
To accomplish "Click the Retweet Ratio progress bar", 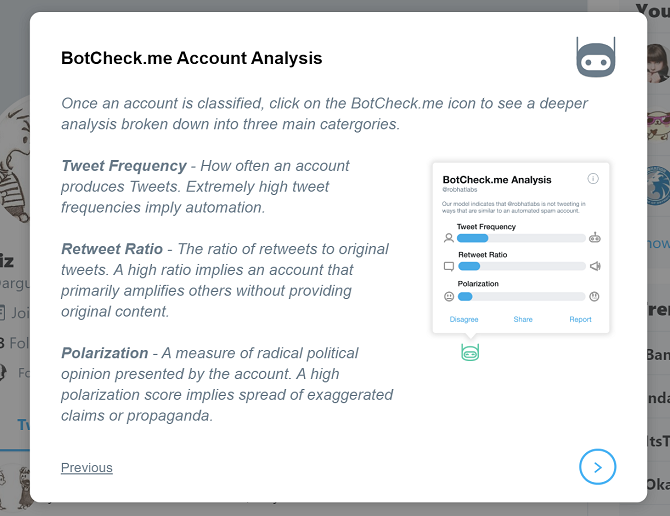I will pos(521,267).
